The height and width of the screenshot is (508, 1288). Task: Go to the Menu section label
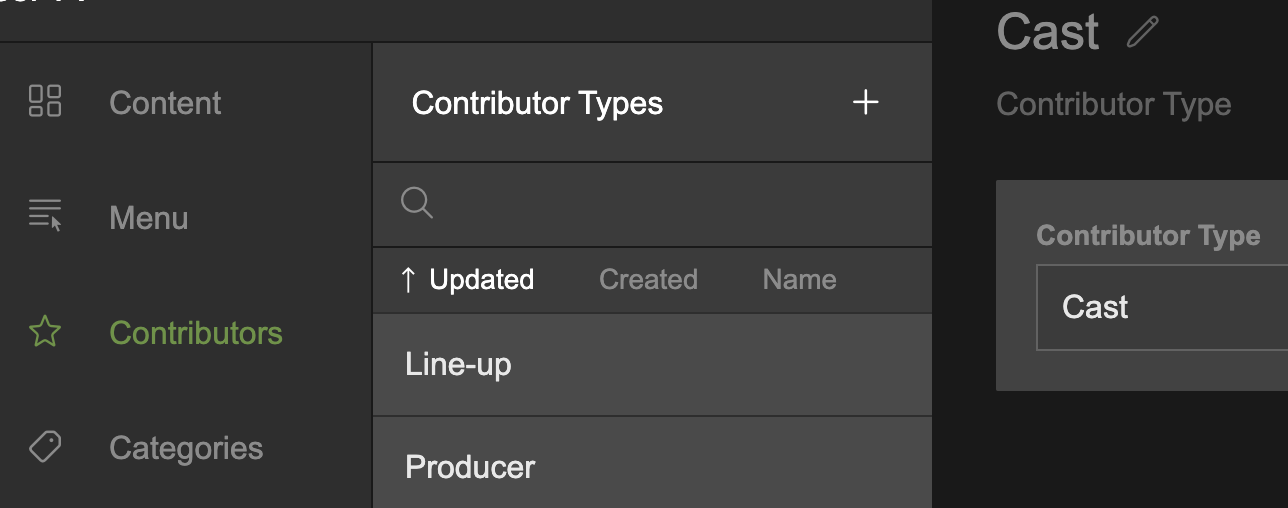coord(148,218)
